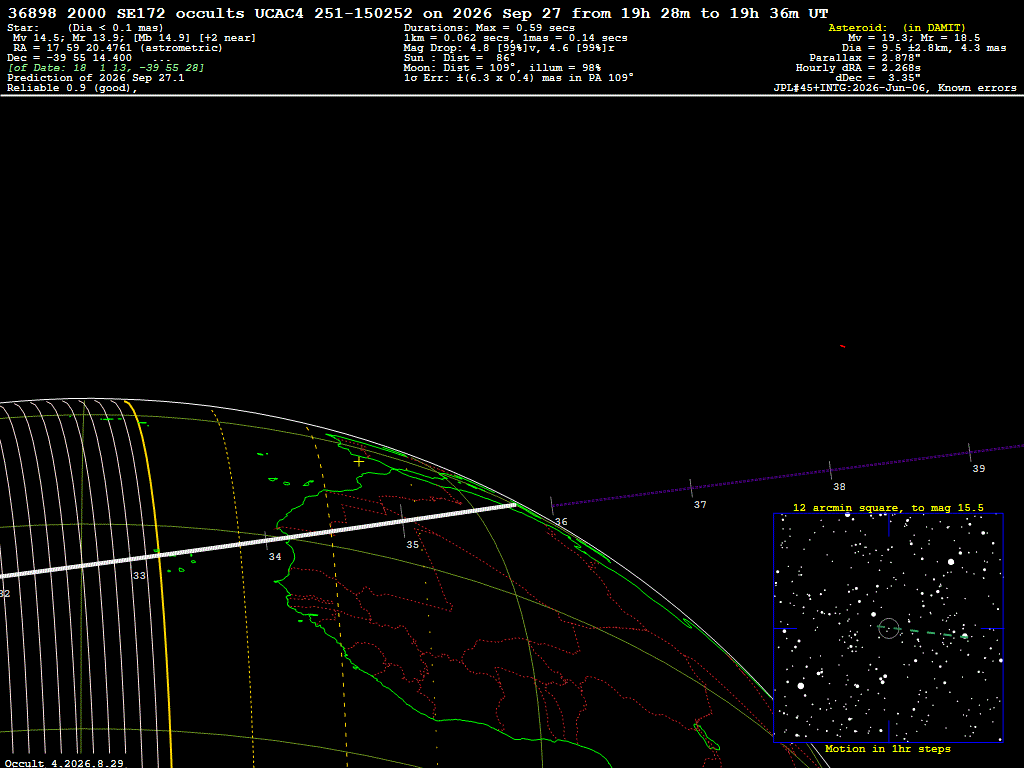Select the minute 34 tick mark
Viewport: 1024px width, 768px height.
[266, 539]
